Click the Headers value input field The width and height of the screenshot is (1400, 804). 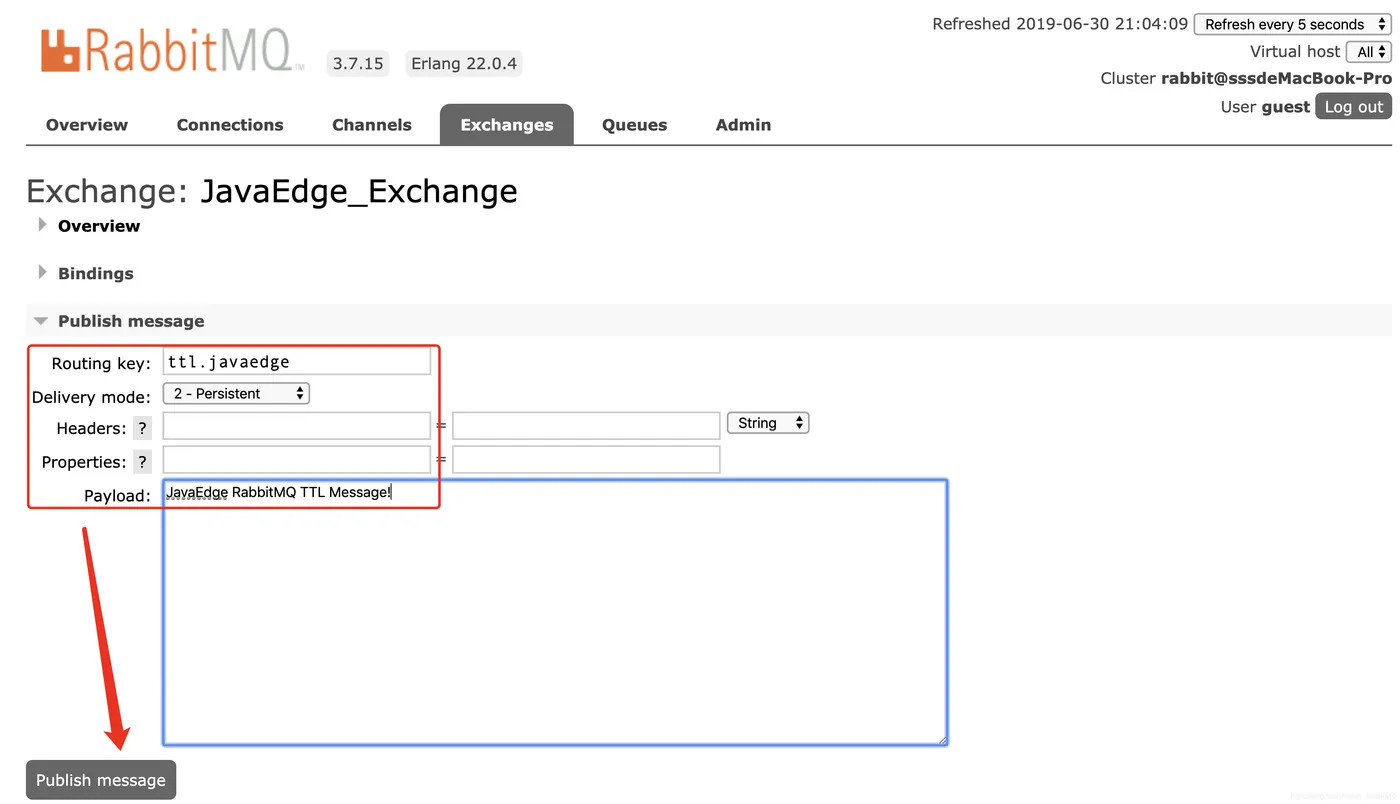[x=586, y=426]
